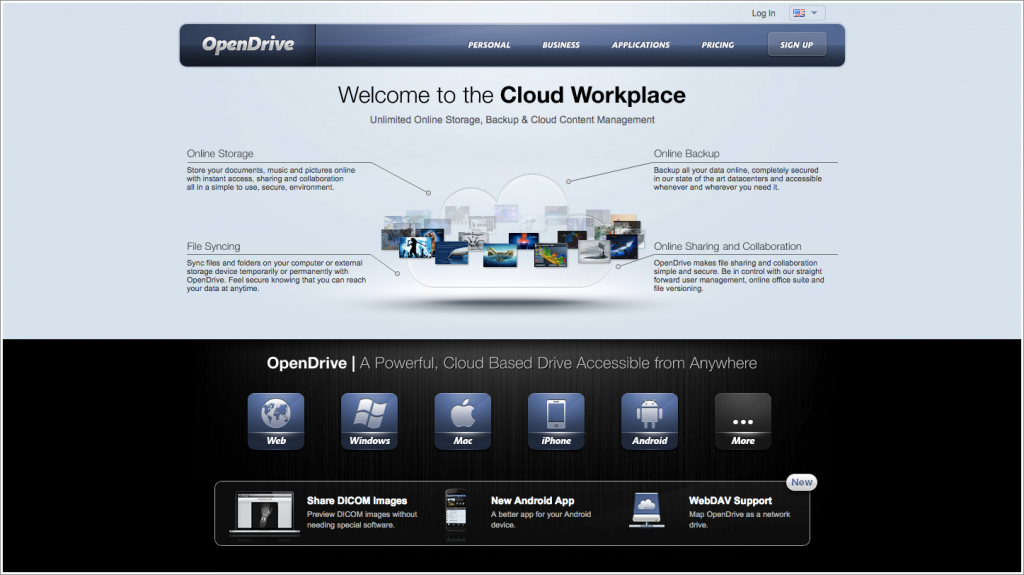Click the WebDAV cloud drive icon
This screenshot has width=1024, height=575.
click(647, 510)
